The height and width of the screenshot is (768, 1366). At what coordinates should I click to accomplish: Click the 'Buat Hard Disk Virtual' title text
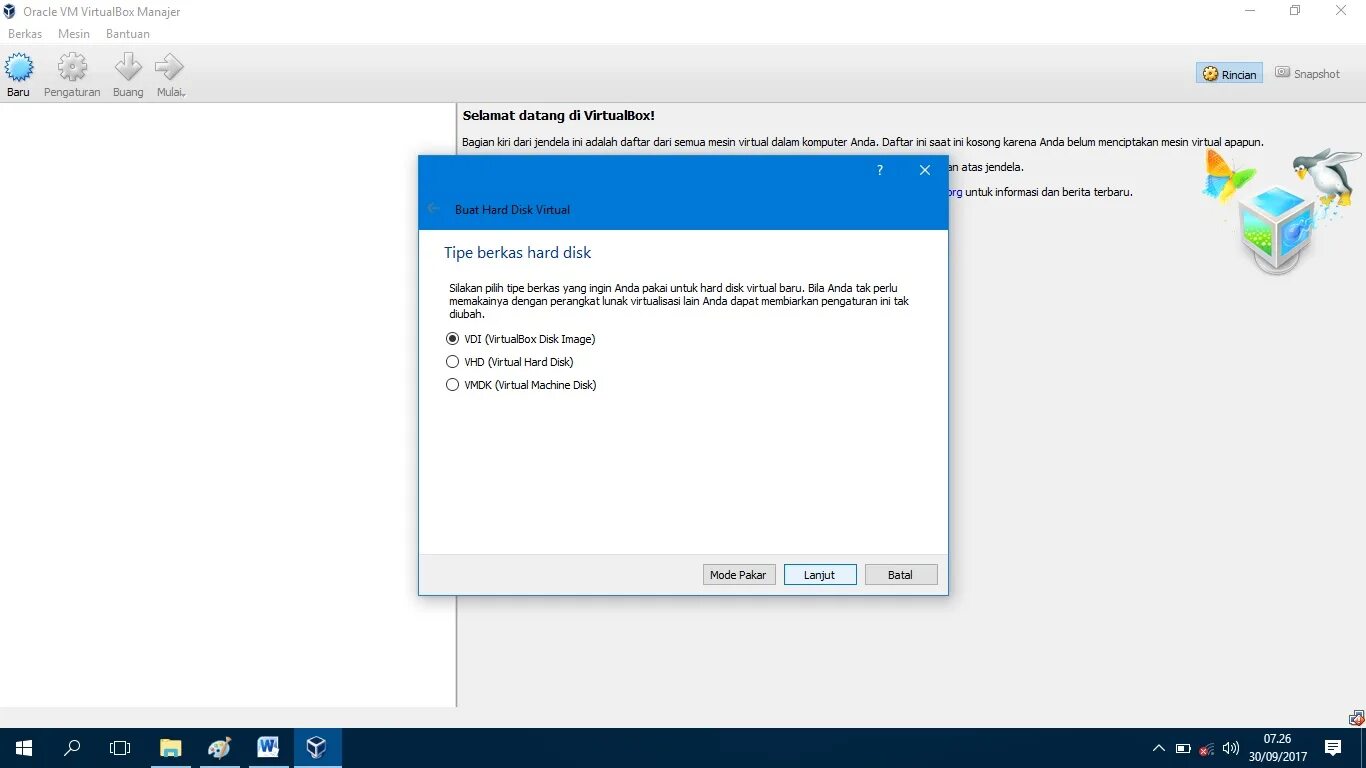point(512,210)
